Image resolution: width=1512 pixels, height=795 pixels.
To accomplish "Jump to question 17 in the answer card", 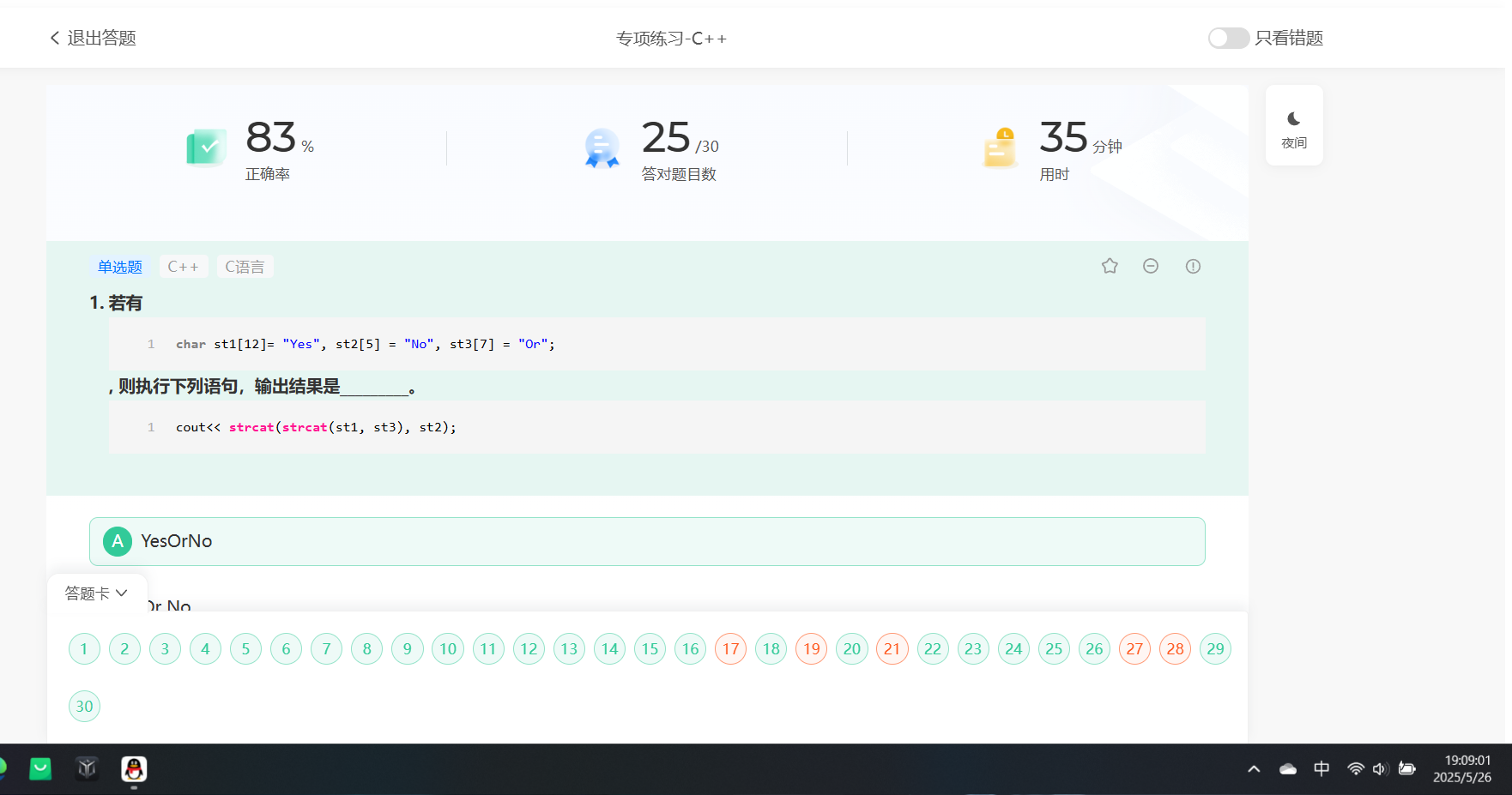I will pos(730,648).
